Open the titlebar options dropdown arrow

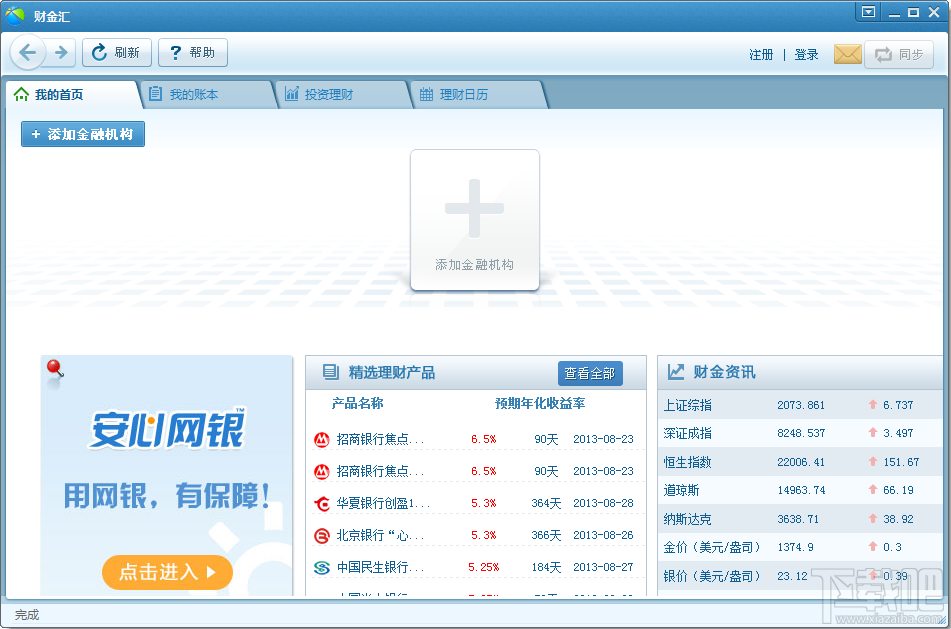point(868,11)
